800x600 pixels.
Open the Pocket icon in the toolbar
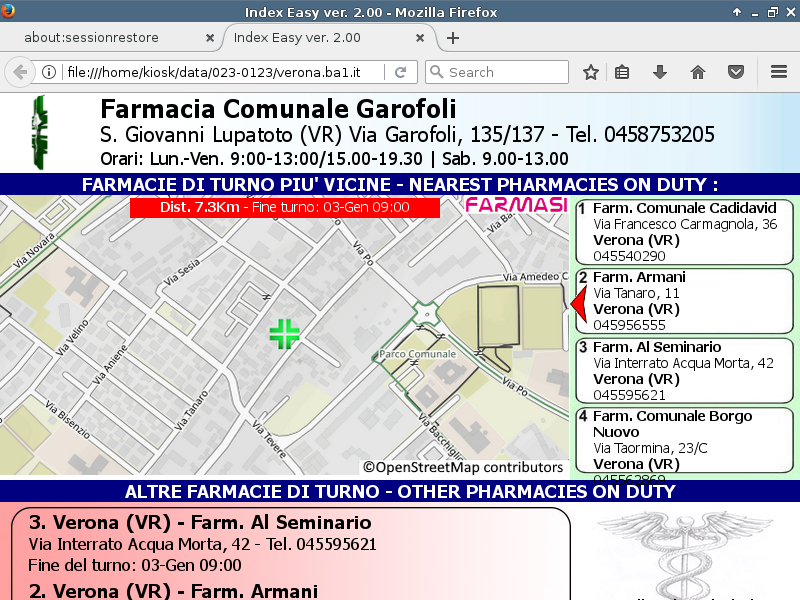[x=735, y=72]
